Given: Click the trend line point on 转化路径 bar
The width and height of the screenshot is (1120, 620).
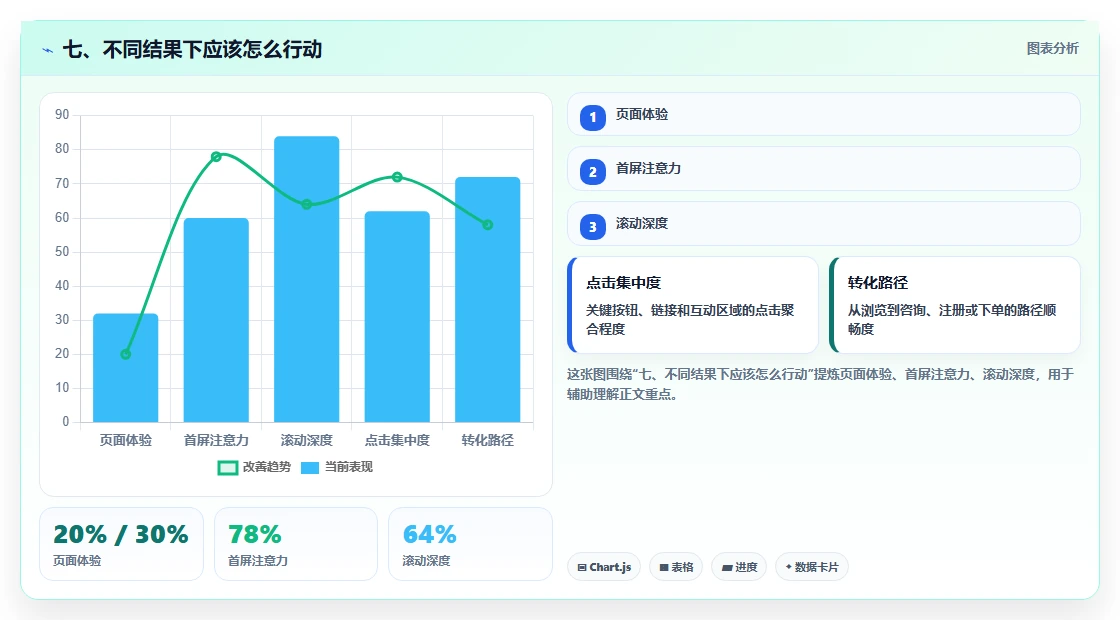Looking at the screenshot, I should pyautogui.click(x=488, y=225).
